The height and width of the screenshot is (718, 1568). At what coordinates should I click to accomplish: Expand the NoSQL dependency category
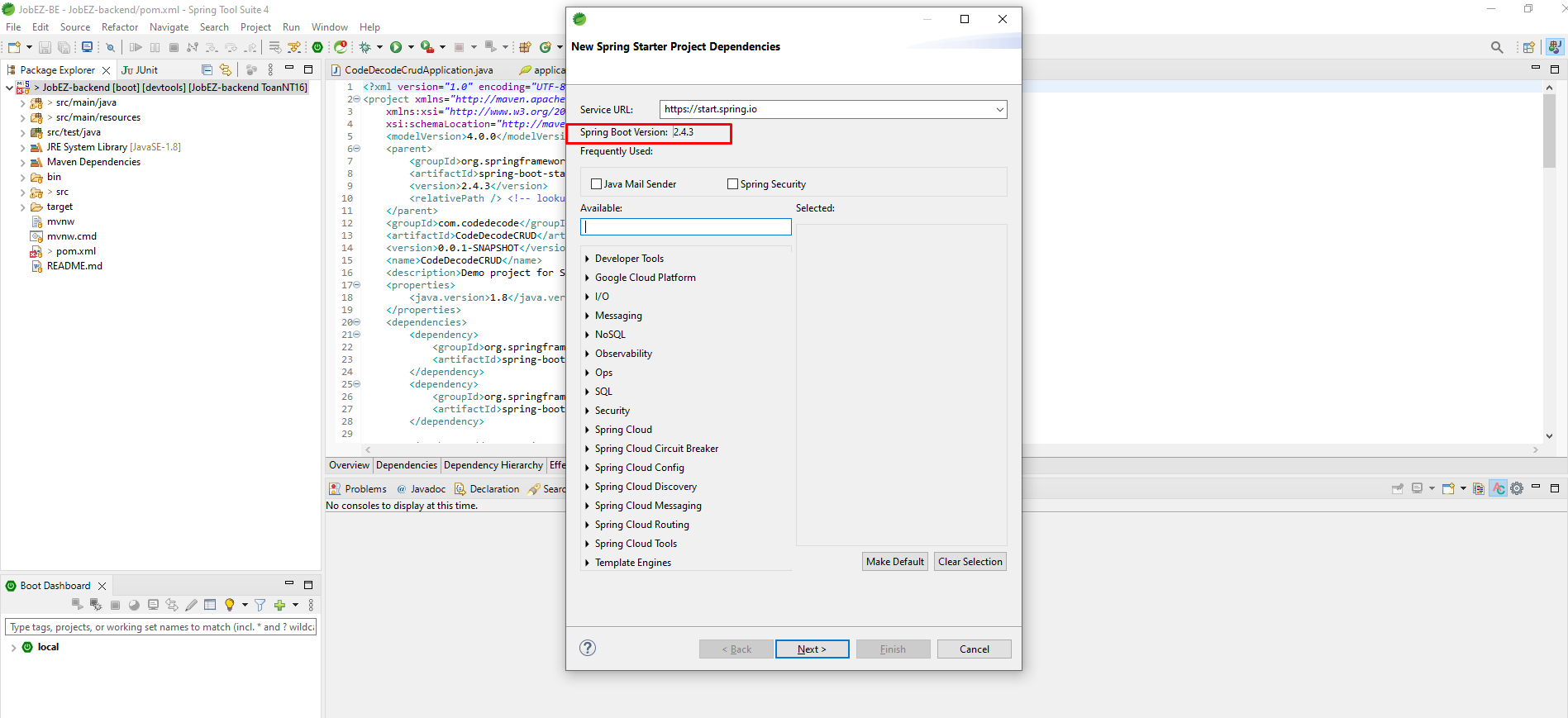point(587,335)
